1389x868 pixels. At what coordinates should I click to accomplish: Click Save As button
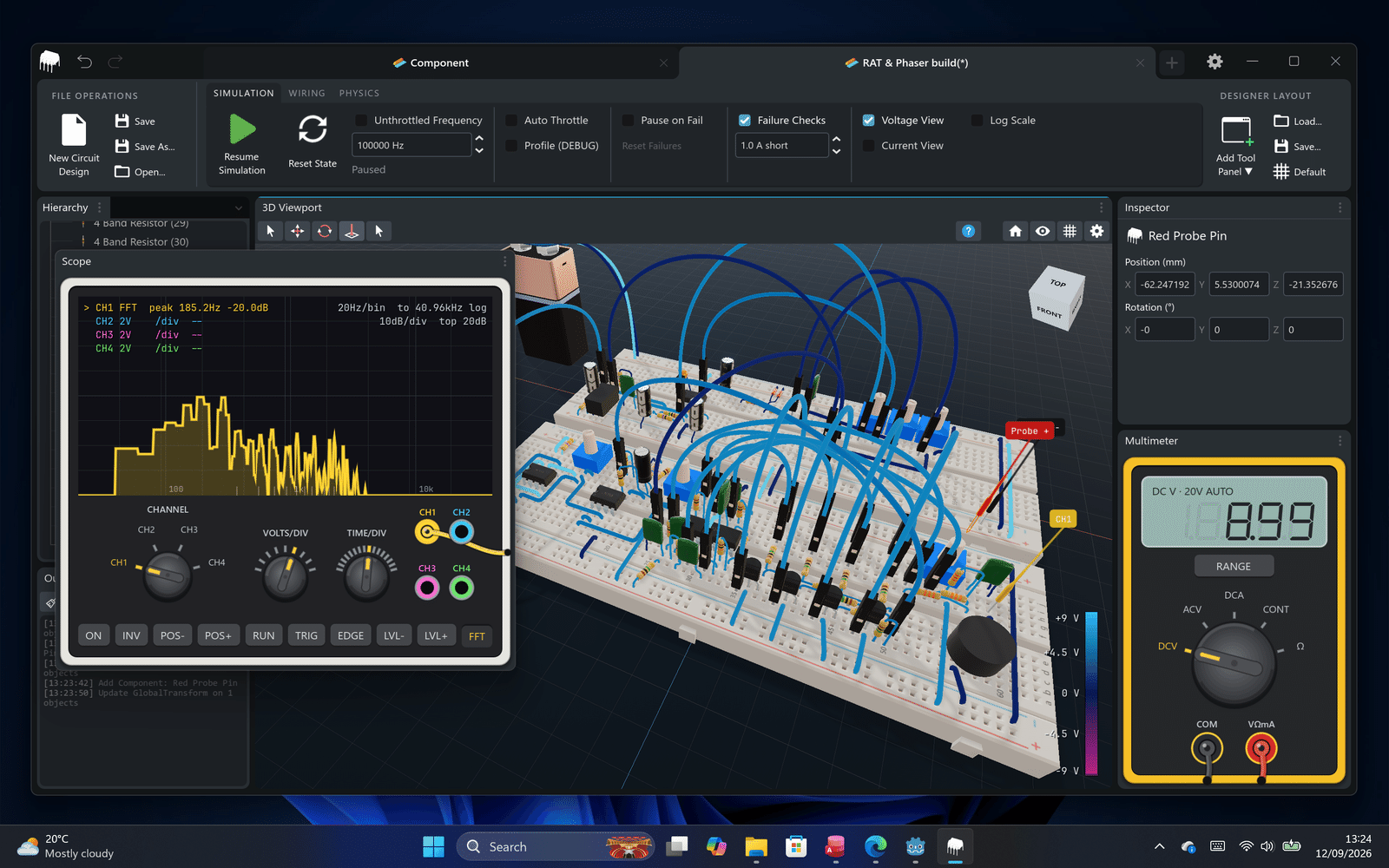145,147
